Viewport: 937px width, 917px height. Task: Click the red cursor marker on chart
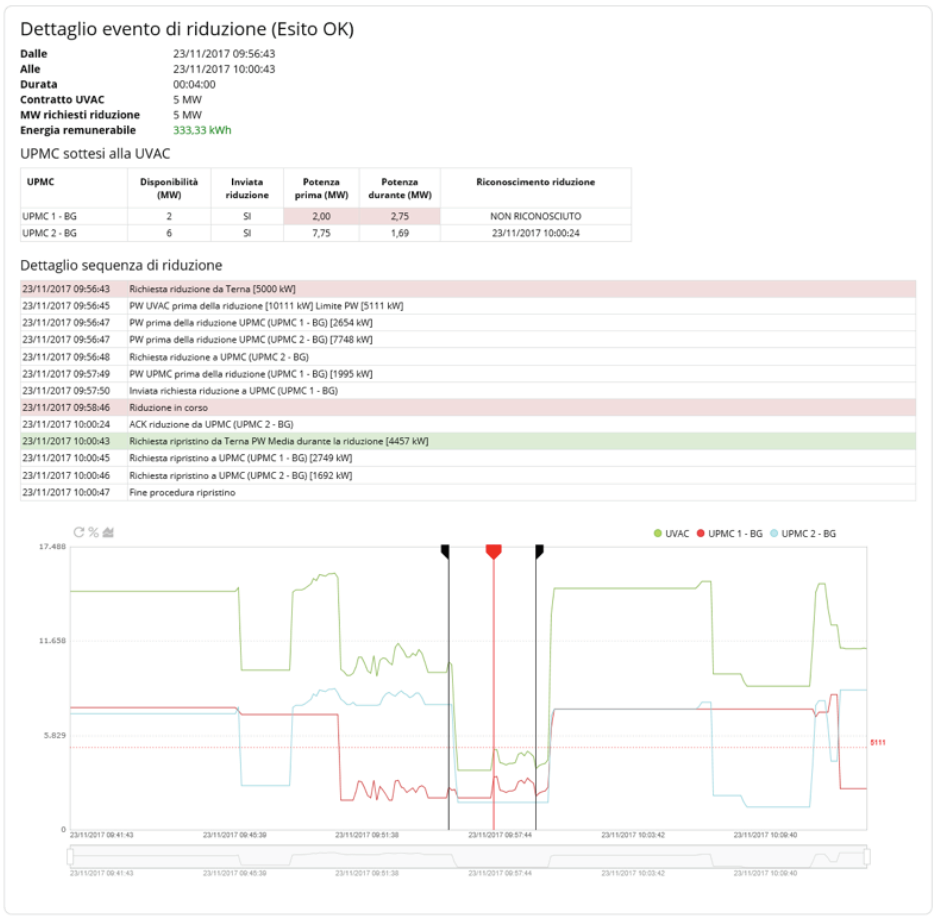click(493, 552)
